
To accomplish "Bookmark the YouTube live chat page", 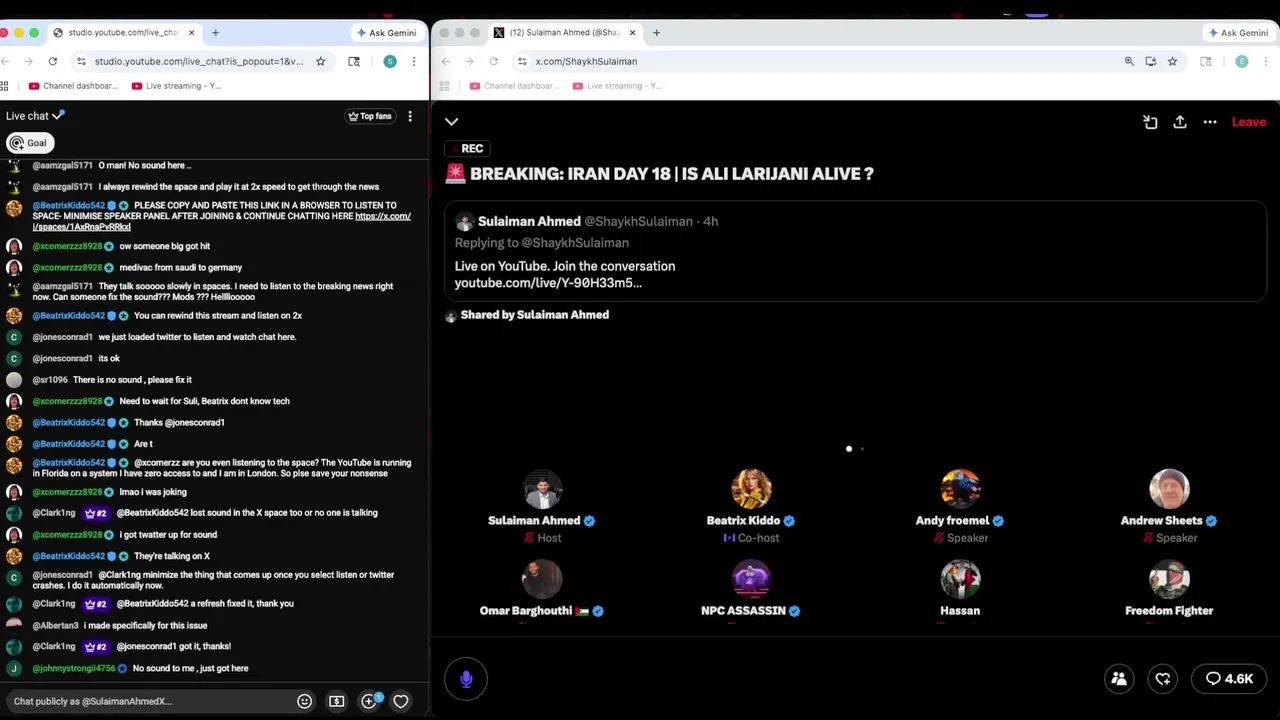I will point(320,61).
